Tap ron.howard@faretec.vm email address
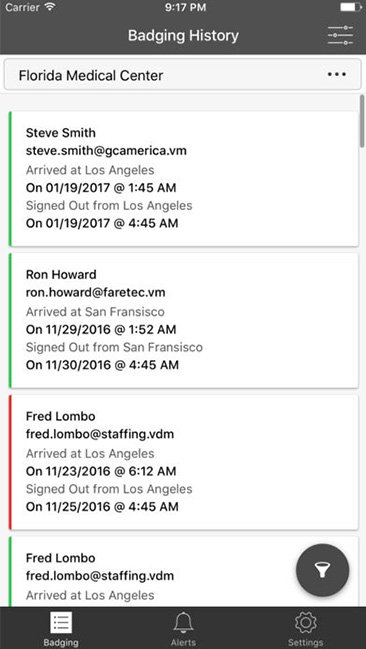The image size is (366, 649). 96,292
